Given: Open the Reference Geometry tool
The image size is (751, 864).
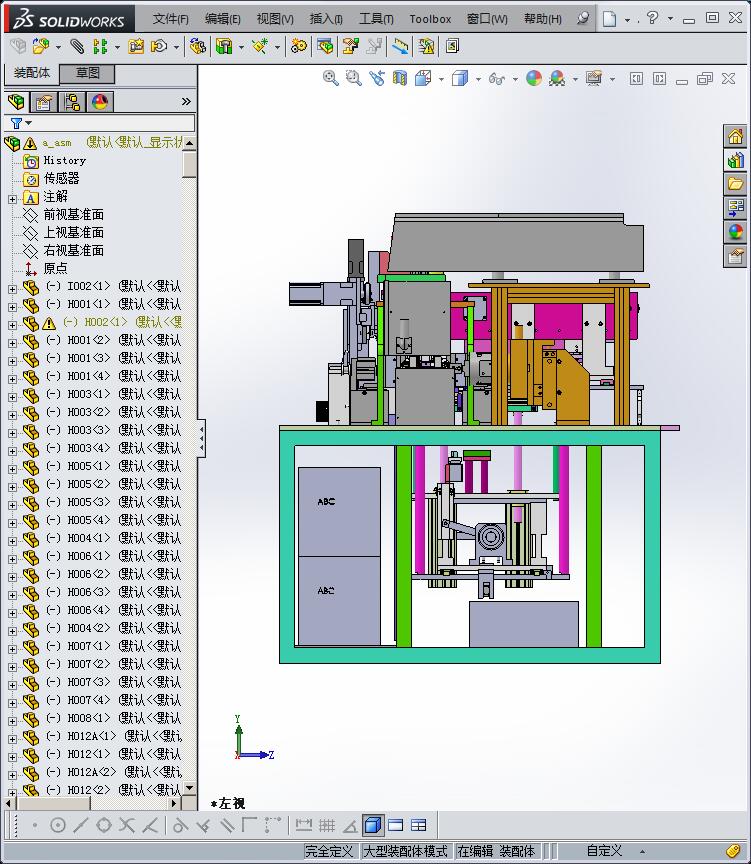Looking at the screenshot, I should (x=260, y=46).
